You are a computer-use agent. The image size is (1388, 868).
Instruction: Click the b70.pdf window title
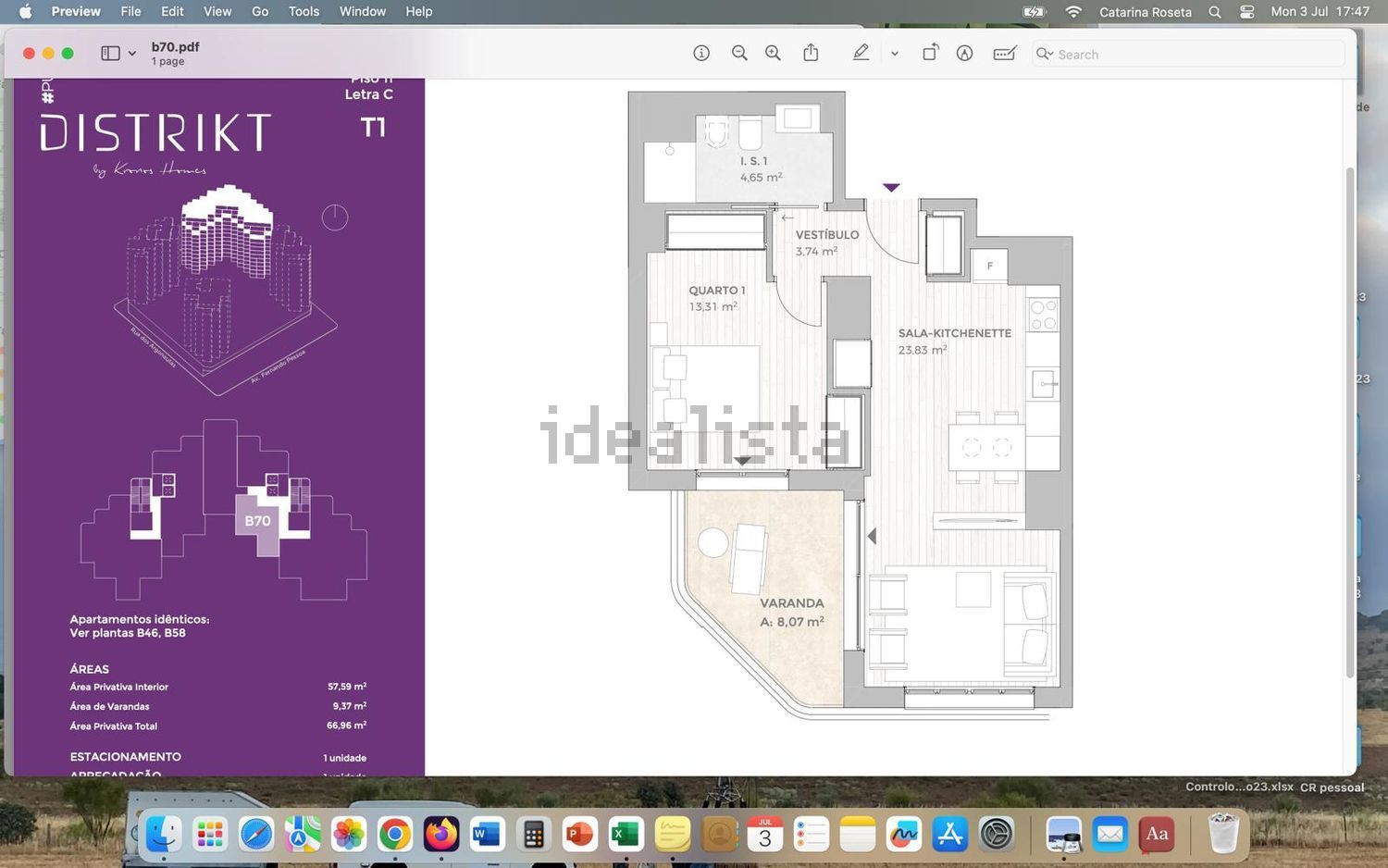click(176, 47)
